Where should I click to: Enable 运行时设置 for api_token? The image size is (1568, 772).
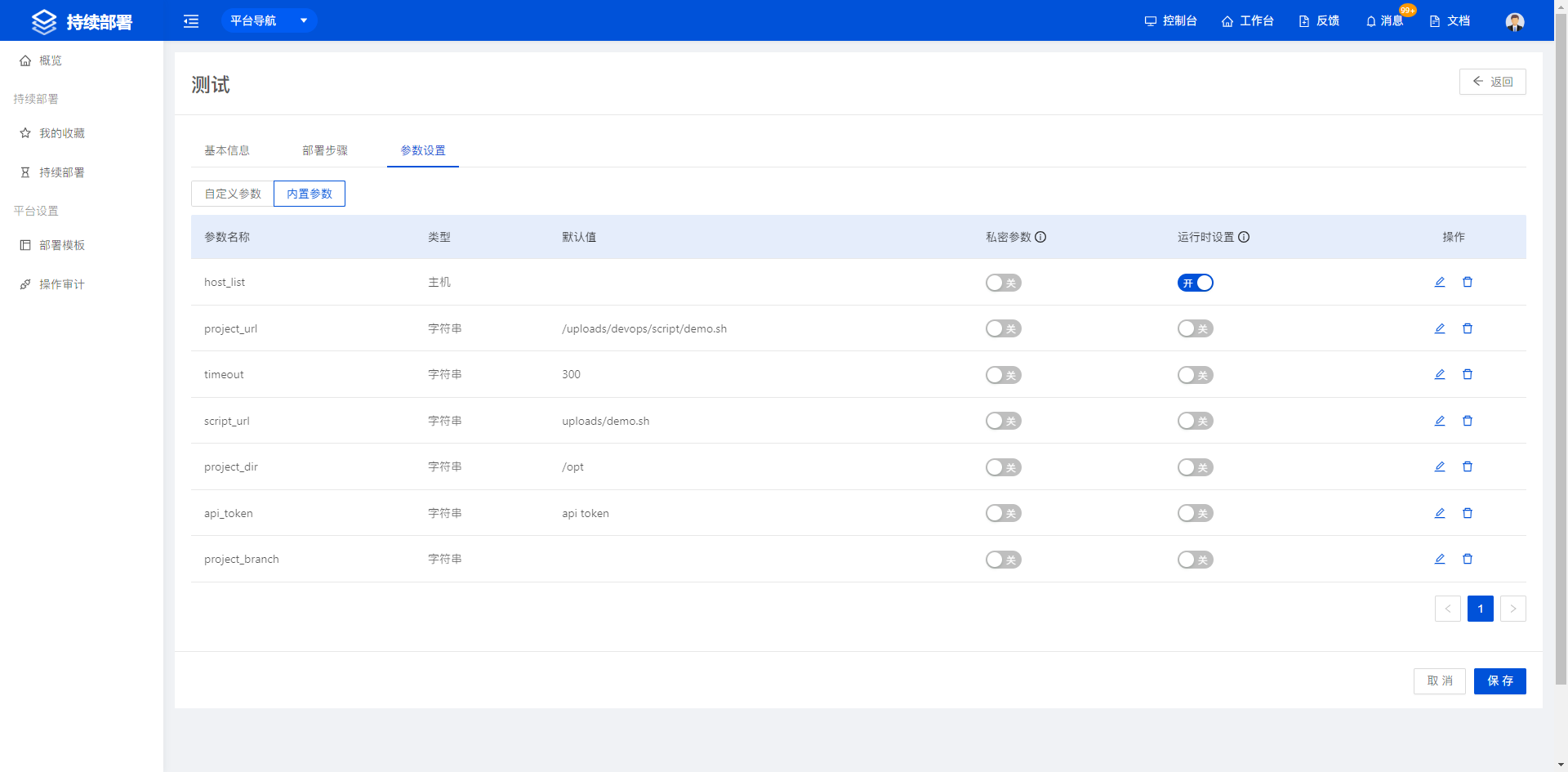coord(1196,513)
